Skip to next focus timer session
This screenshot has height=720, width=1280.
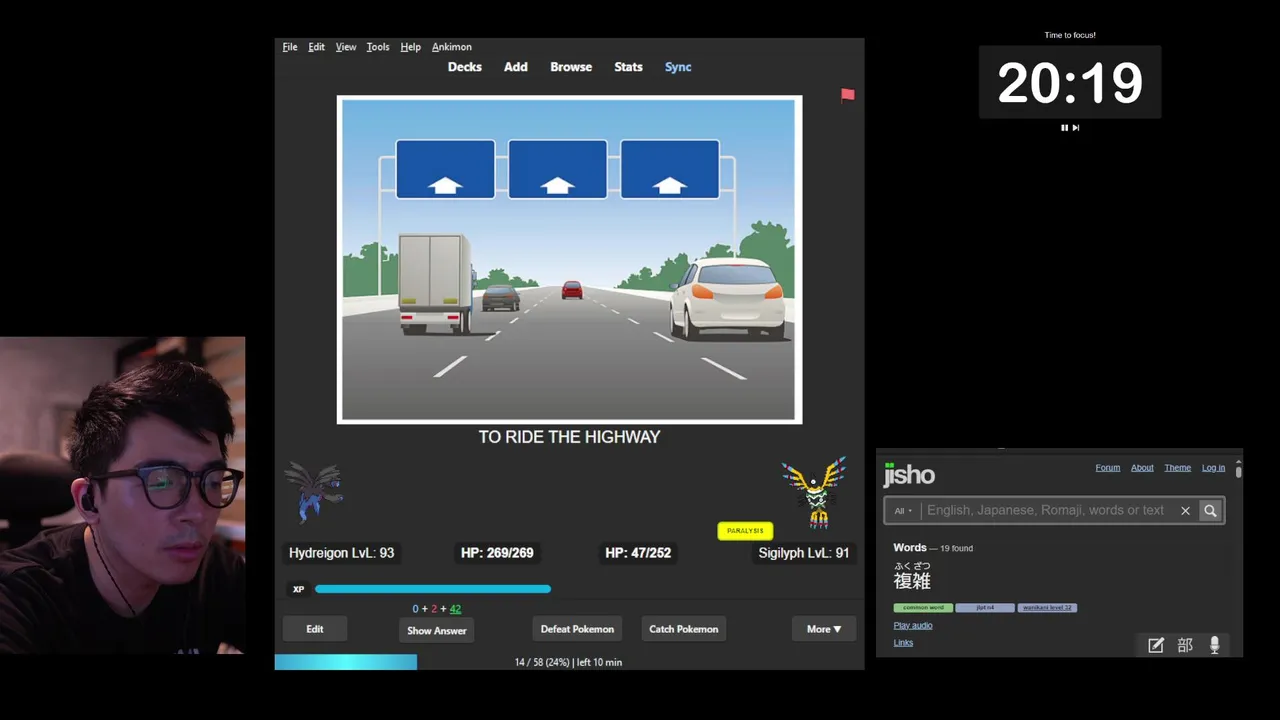(1076, 128)
